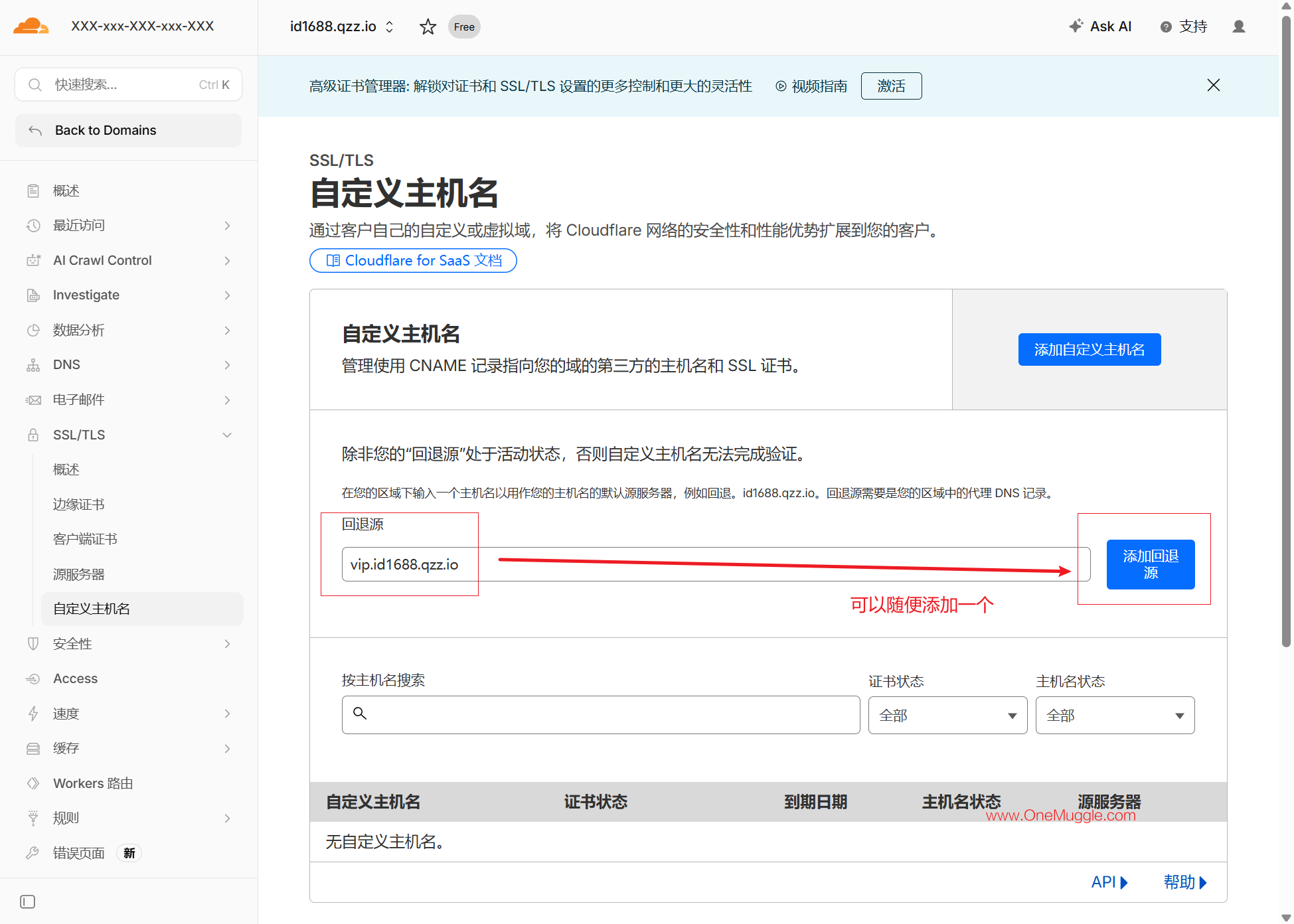Open the Cloudflare for SaaS 文档 link
The height and width of the screenshot is (924, 1294).
coord(413,260)
